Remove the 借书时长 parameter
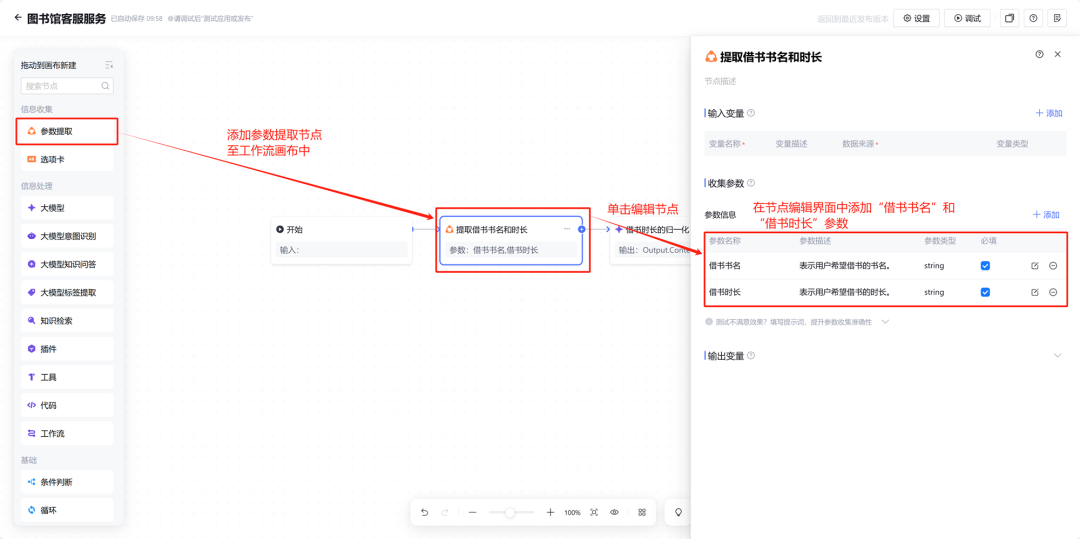Screen dimensions: 1080x539 [x=1053, y=293]
